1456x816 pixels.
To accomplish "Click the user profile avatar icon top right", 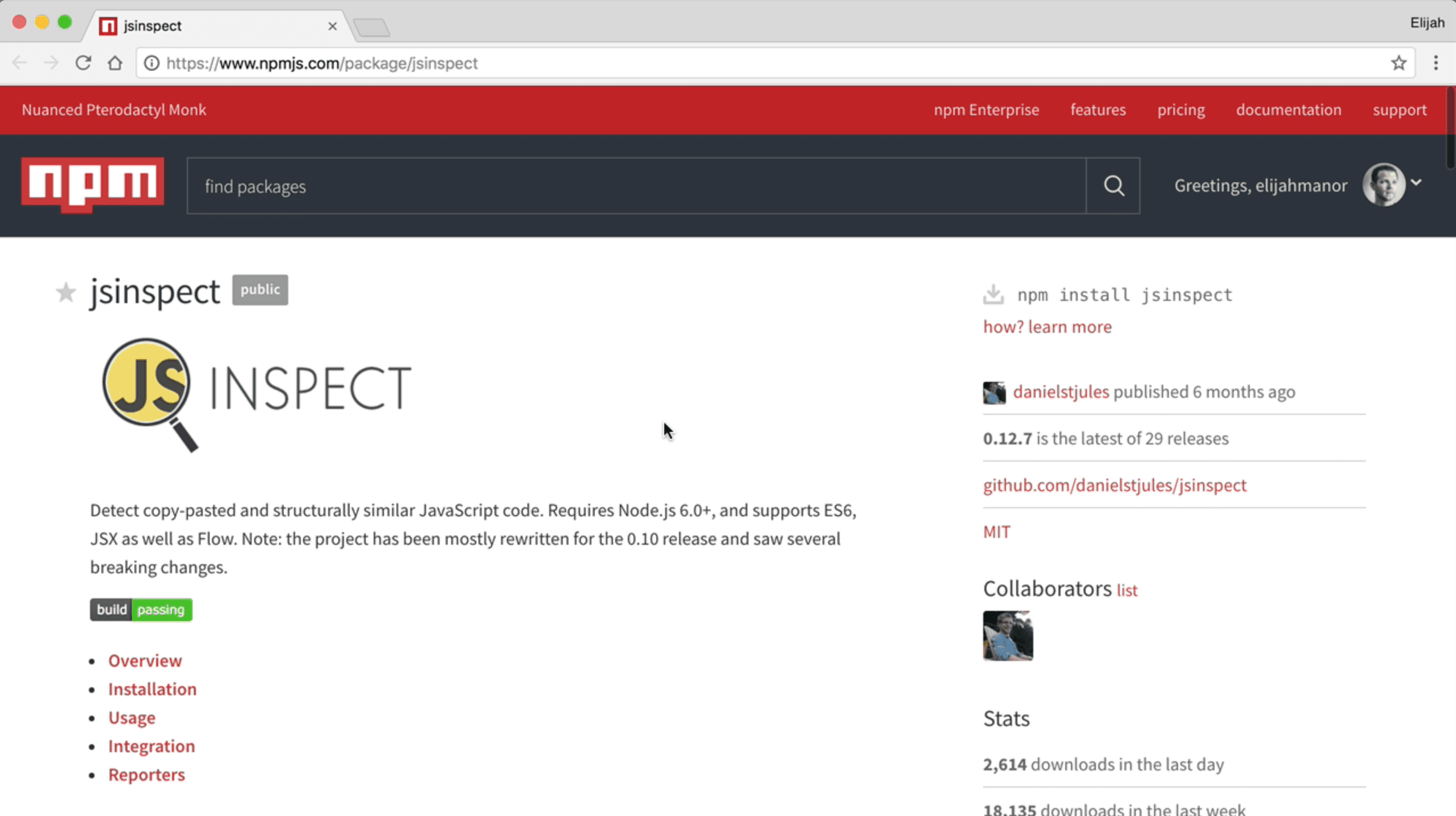I will click(x=1385, y=185).
